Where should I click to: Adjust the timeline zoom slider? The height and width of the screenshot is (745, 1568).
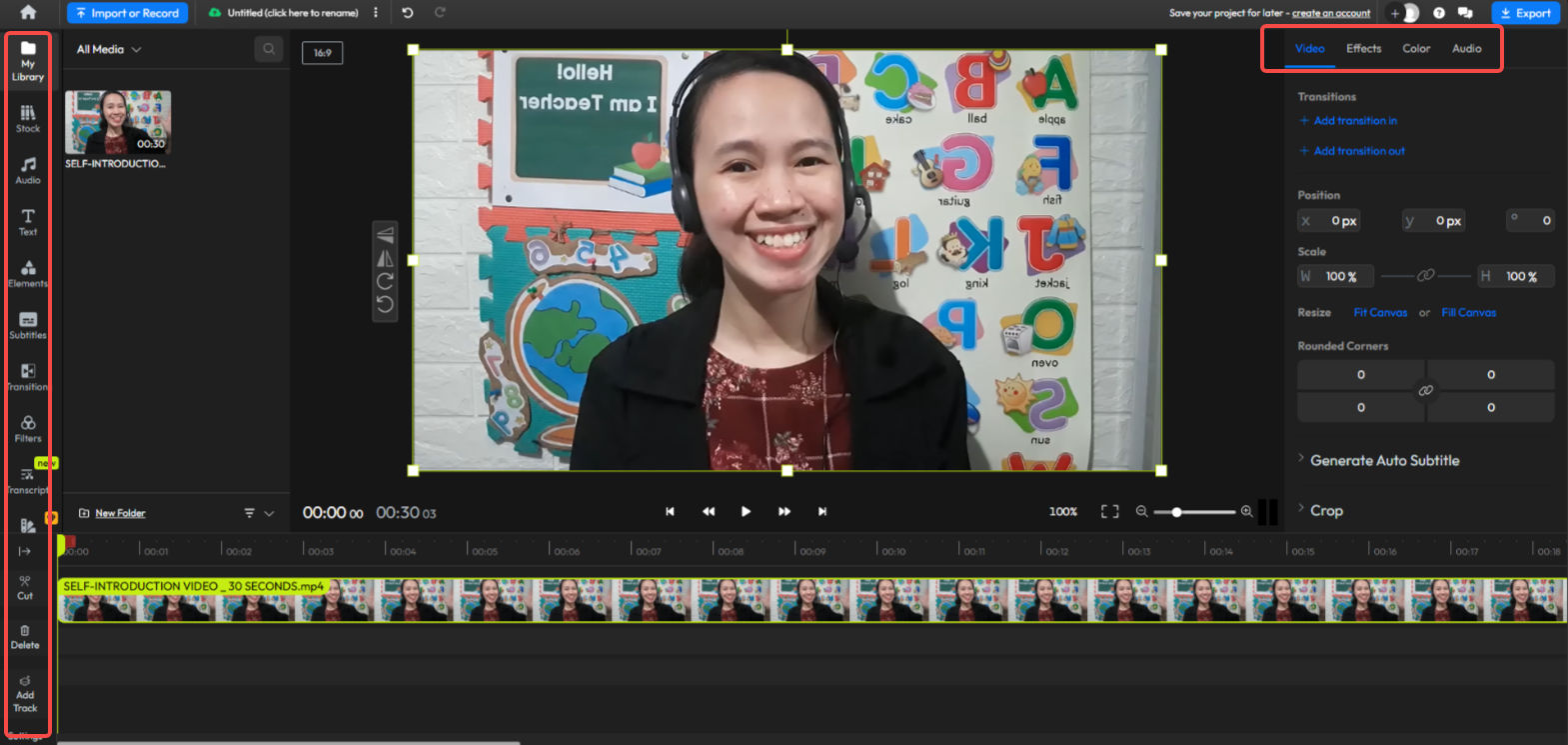click(1177, 512)
